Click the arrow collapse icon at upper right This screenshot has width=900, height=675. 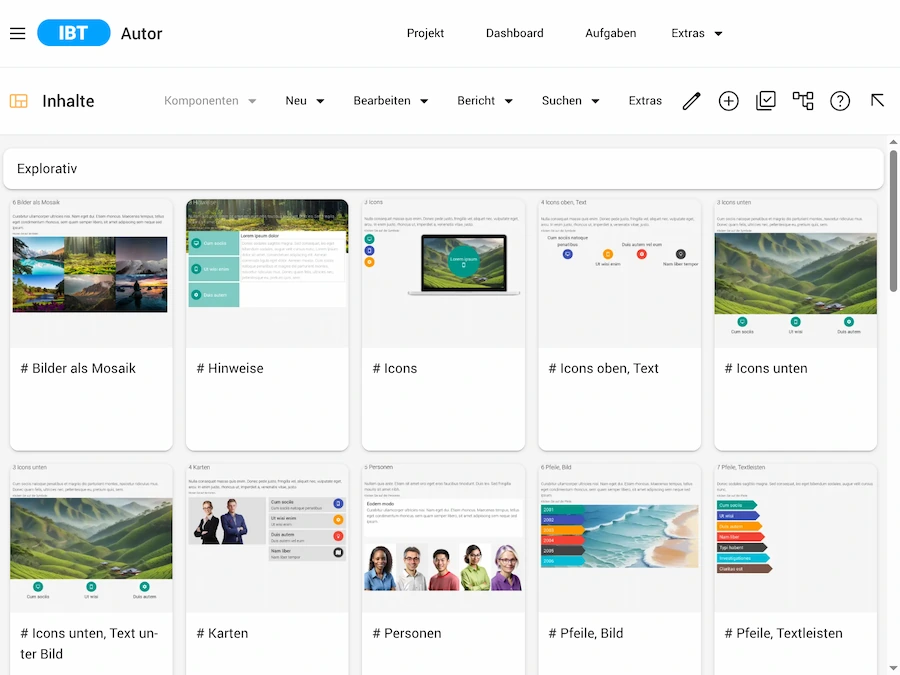tap(877, 101)
